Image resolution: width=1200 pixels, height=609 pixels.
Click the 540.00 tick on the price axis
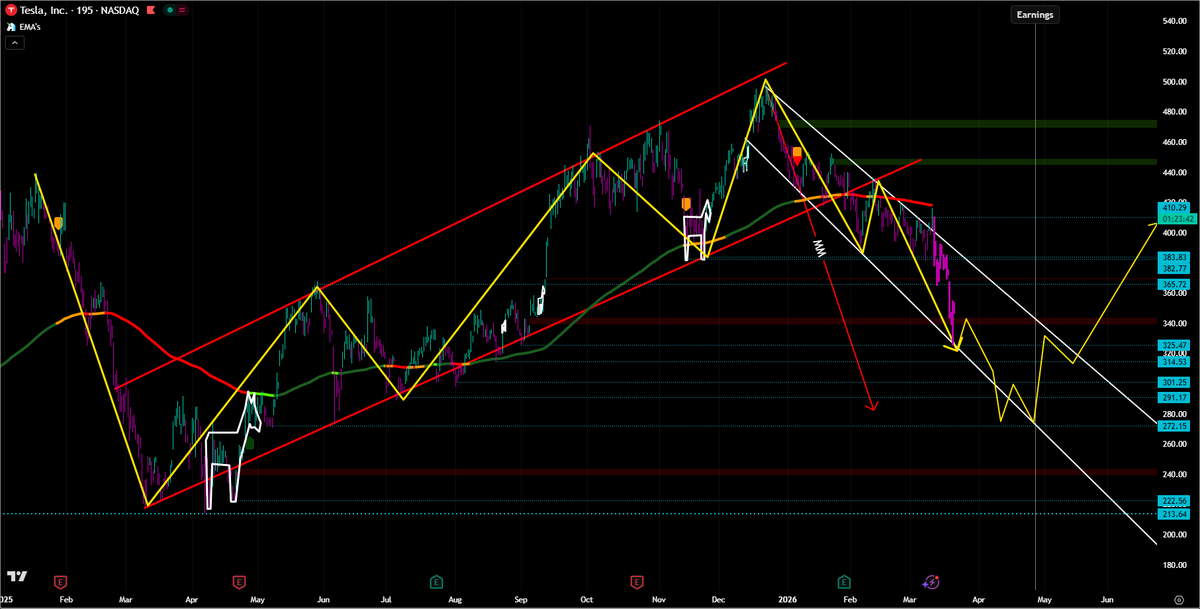click(x=1173, y=21)
